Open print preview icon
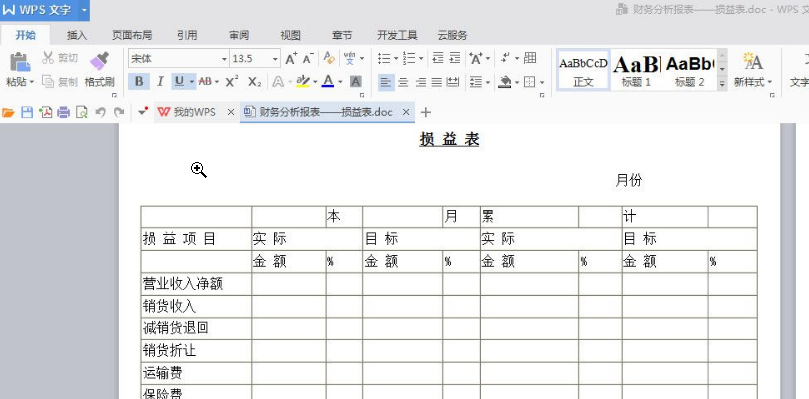 82,112
